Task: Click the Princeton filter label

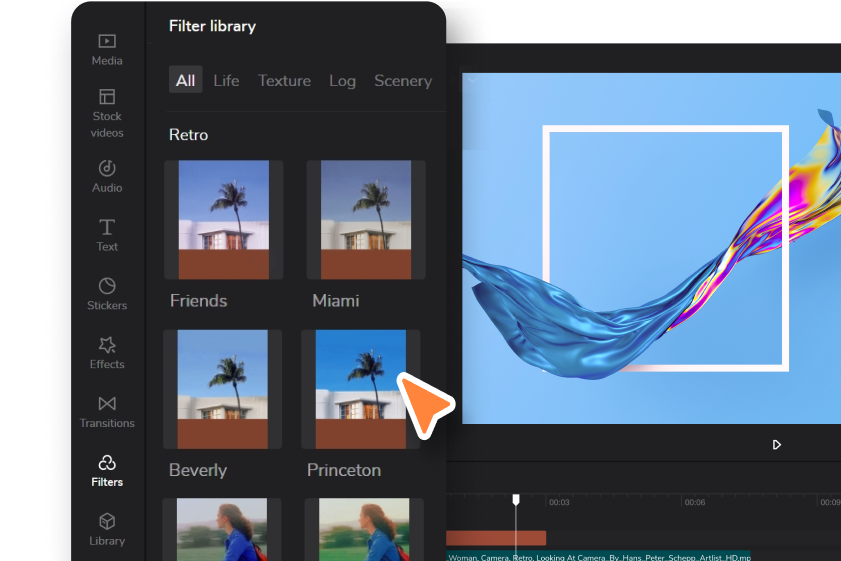Action: 344,470
